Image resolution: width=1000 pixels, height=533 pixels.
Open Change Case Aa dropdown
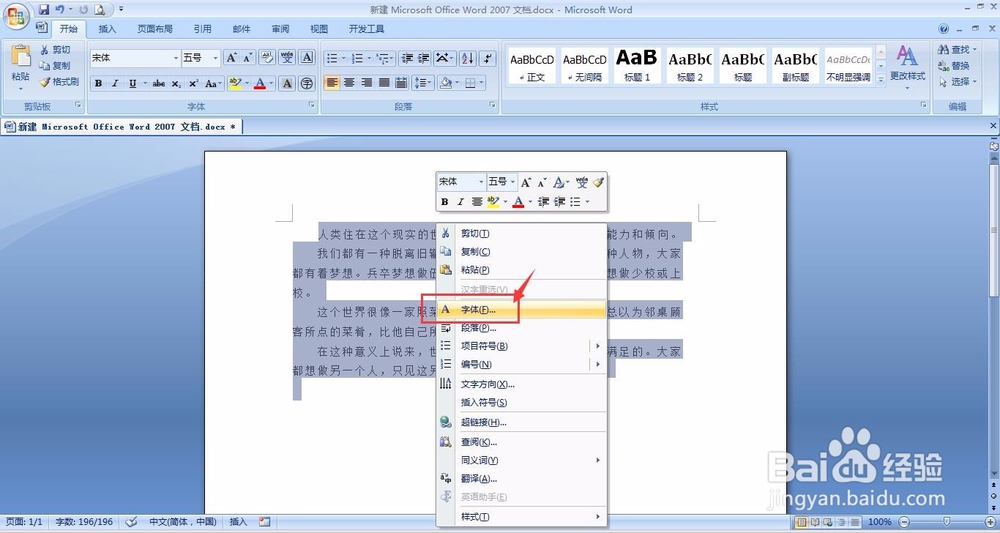click(x=213, y=84)
